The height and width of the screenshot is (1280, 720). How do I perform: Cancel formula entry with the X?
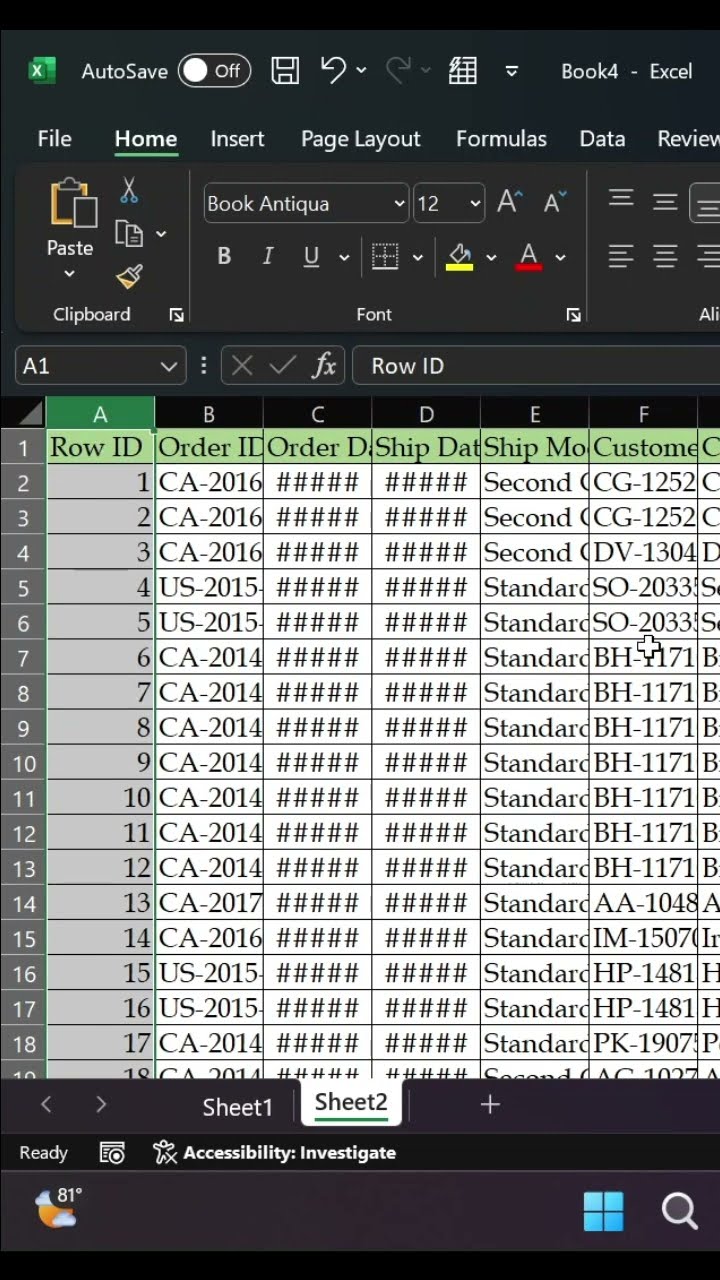(242, 366)
